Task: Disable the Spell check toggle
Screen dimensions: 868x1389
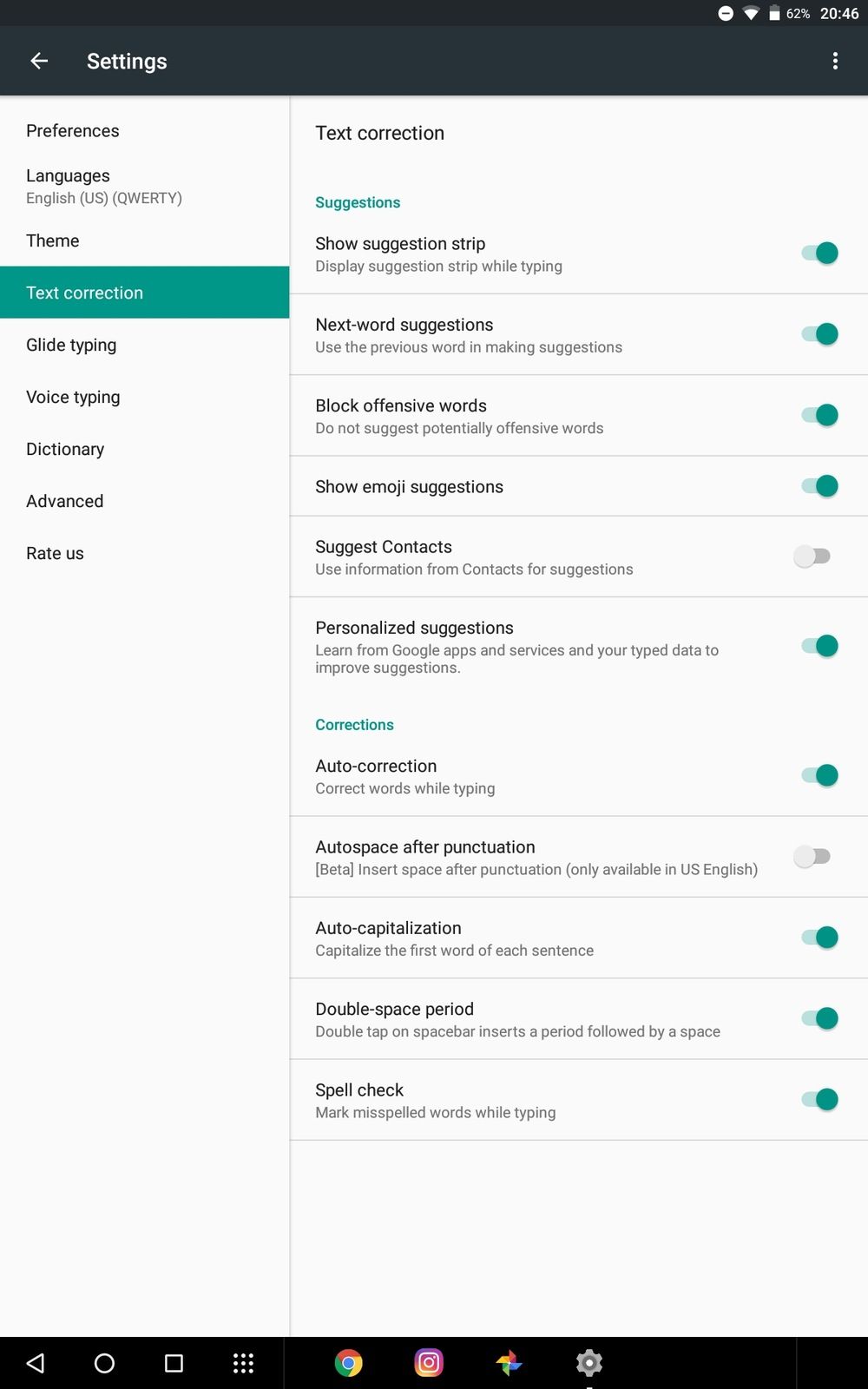Action: 819,1099
